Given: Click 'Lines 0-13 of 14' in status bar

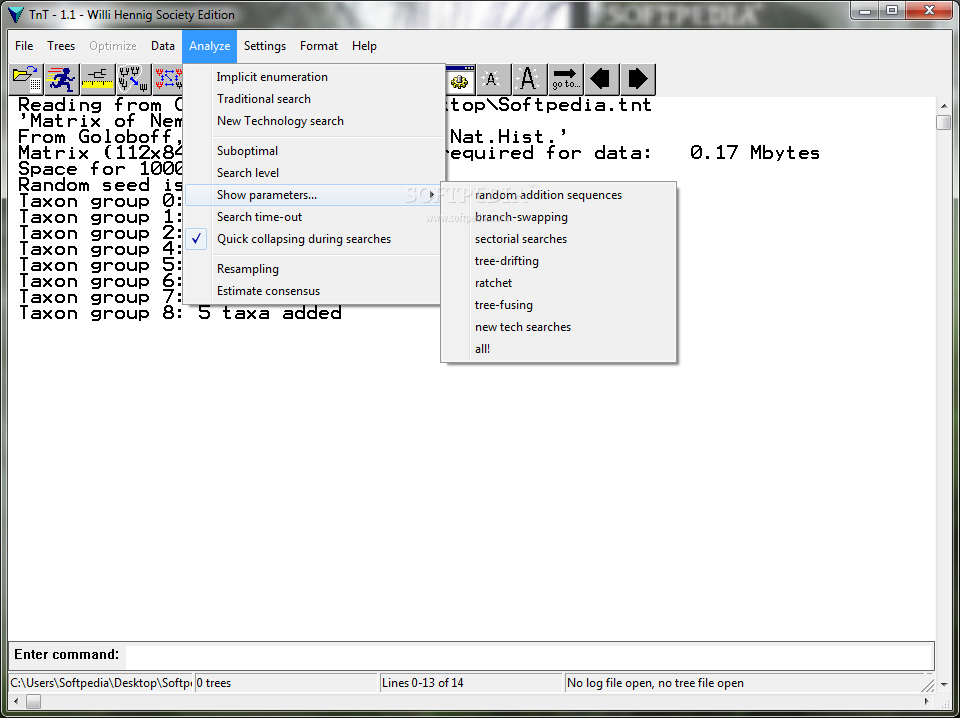Looking at the screenshot, I should (471, 683).
